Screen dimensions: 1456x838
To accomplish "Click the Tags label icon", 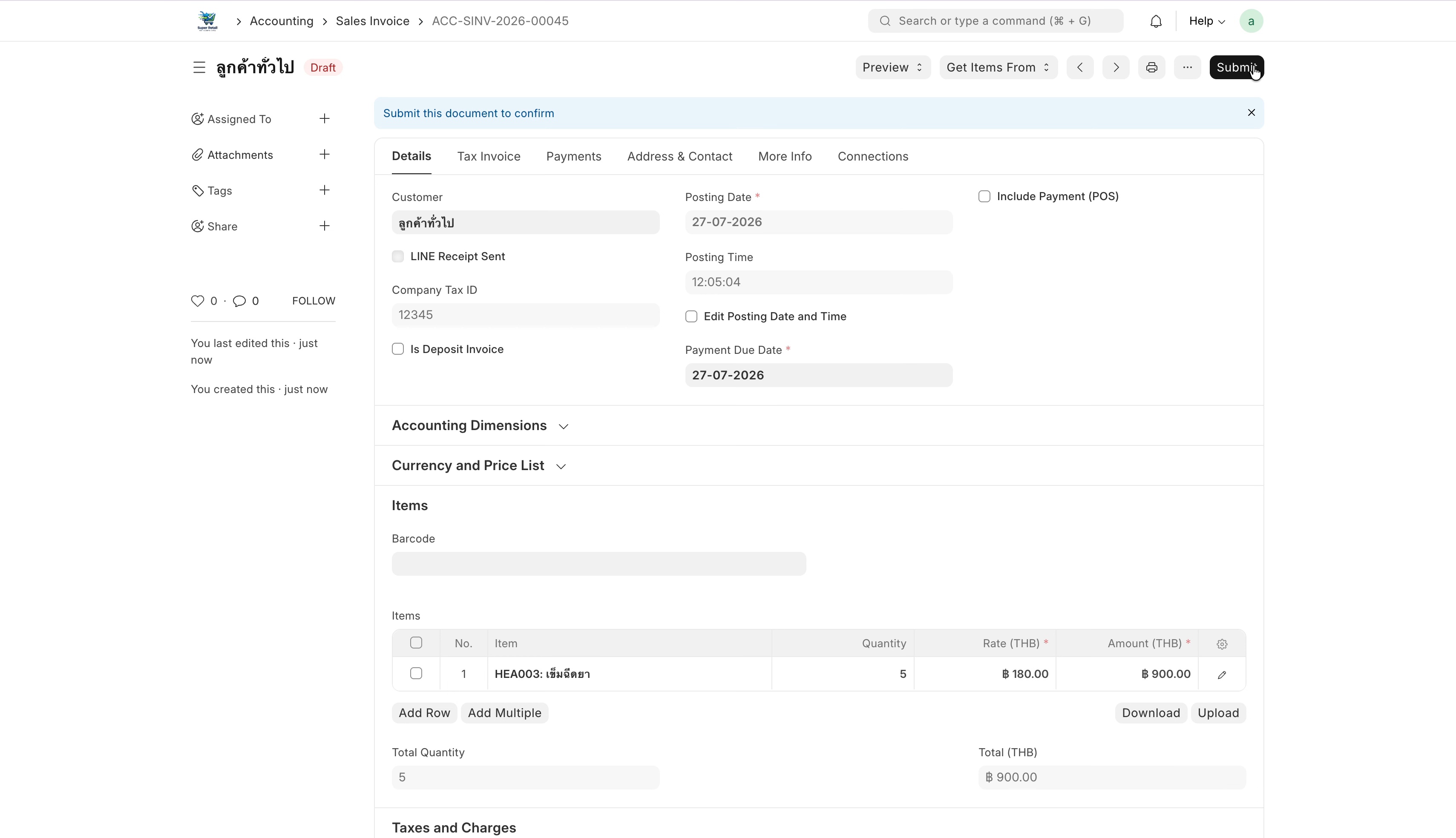I will coord(198,190).
